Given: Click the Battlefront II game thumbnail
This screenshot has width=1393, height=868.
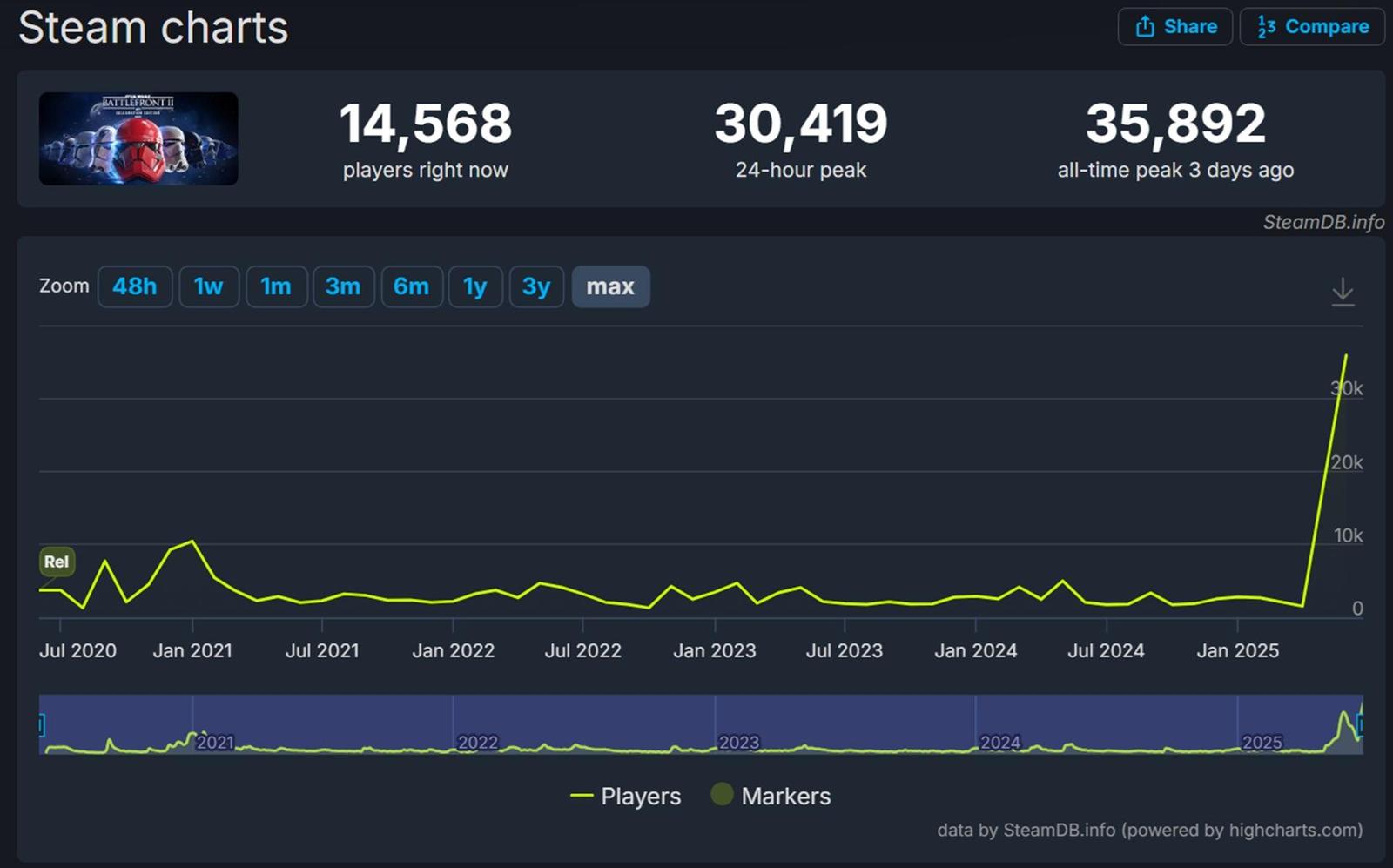Looking at the screenshot, I should [x=138, y=138].
